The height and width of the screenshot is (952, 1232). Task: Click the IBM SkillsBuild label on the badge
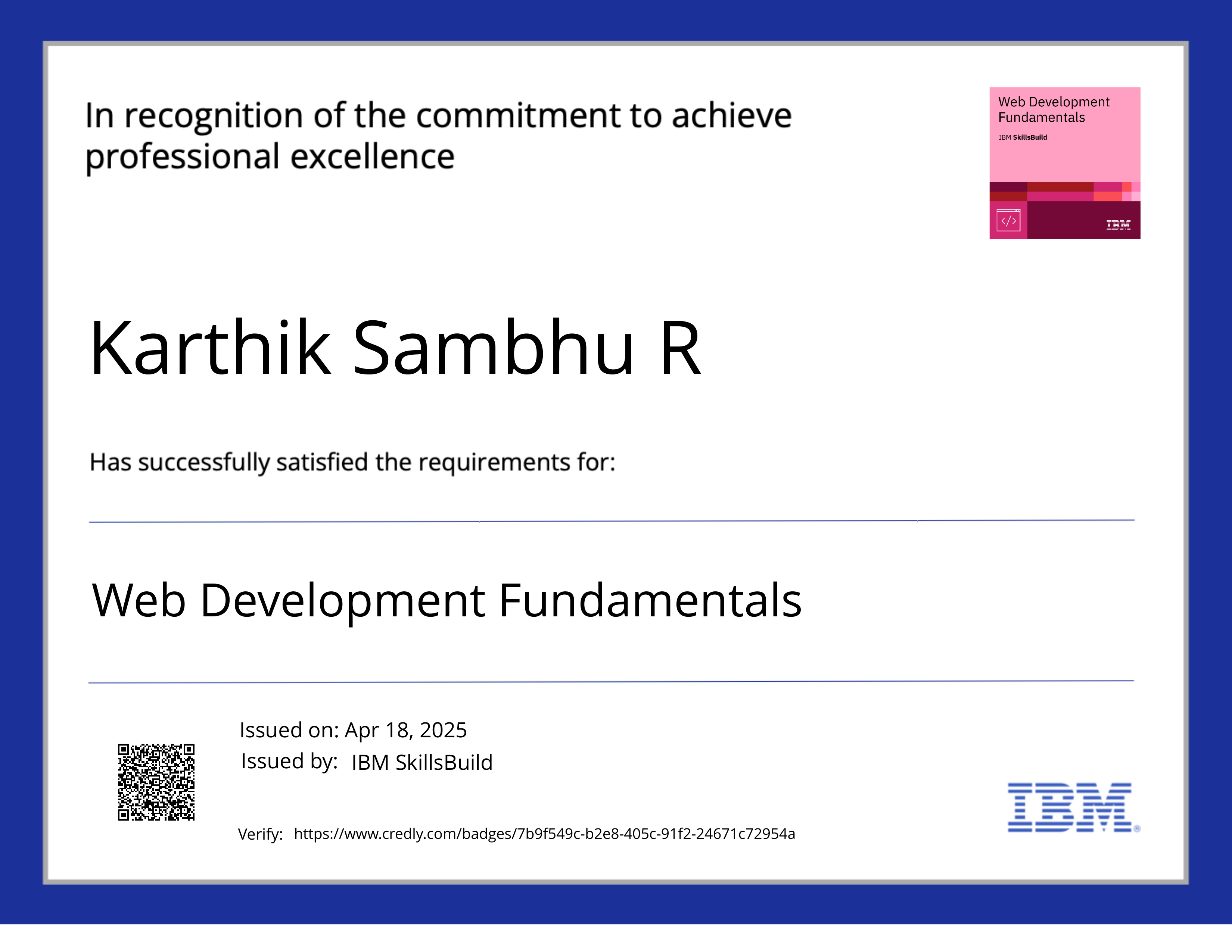(1023, 137)
